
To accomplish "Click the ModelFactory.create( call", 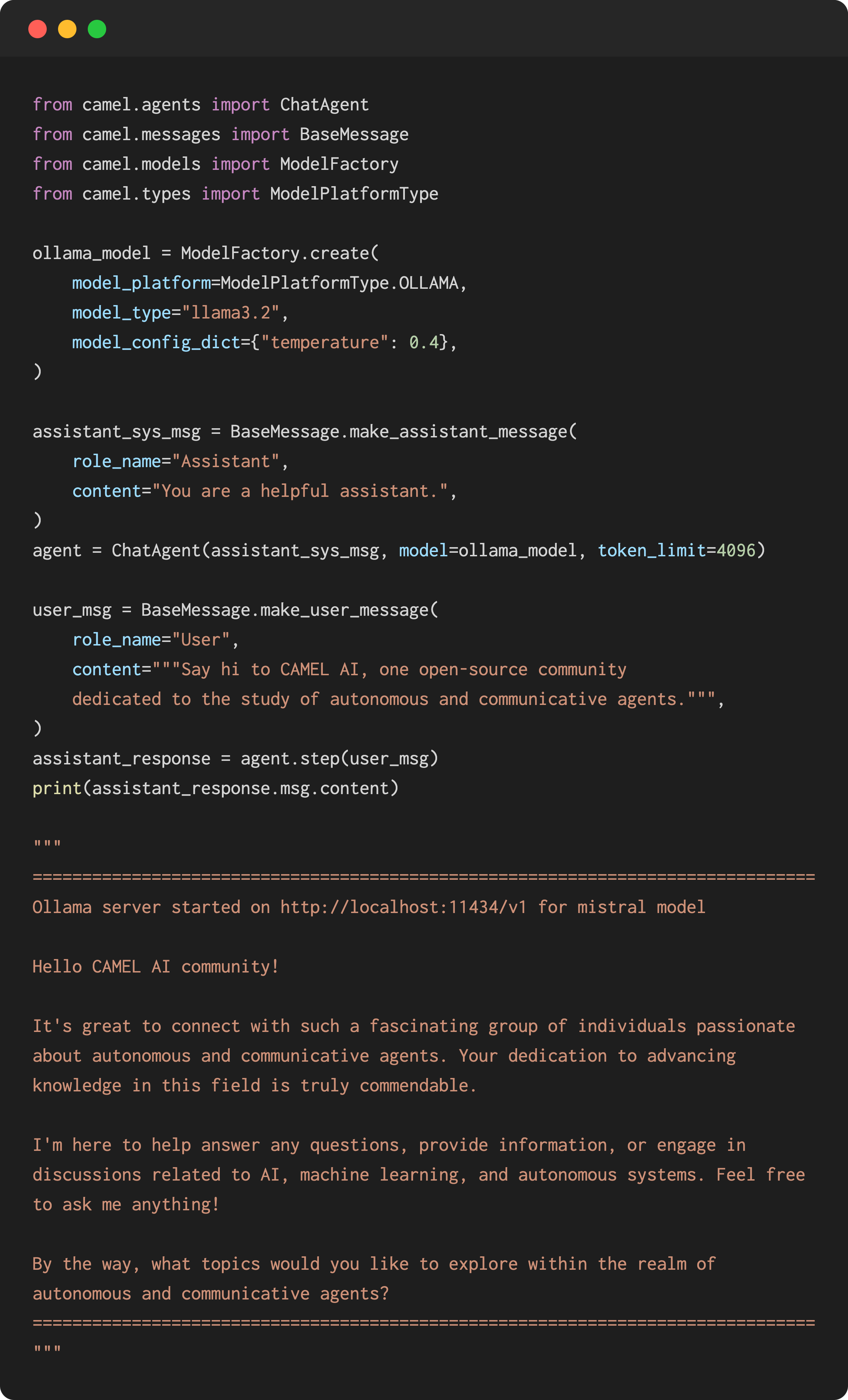I will [280, 253].
